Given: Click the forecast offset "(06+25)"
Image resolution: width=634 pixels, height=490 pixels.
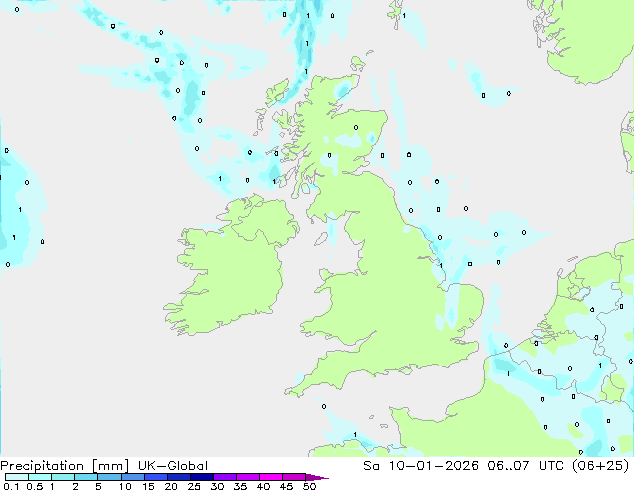Looking at the screenshot, I should 601,466.
